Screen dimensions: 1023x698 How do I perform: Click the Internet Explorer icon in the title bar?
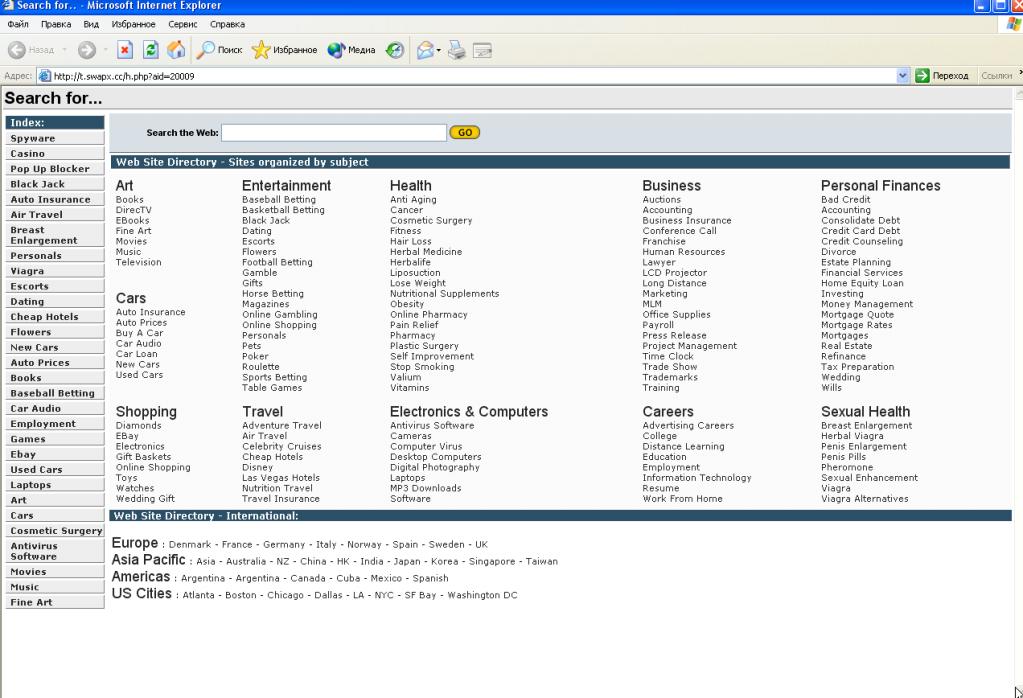[x=8, y=6]
